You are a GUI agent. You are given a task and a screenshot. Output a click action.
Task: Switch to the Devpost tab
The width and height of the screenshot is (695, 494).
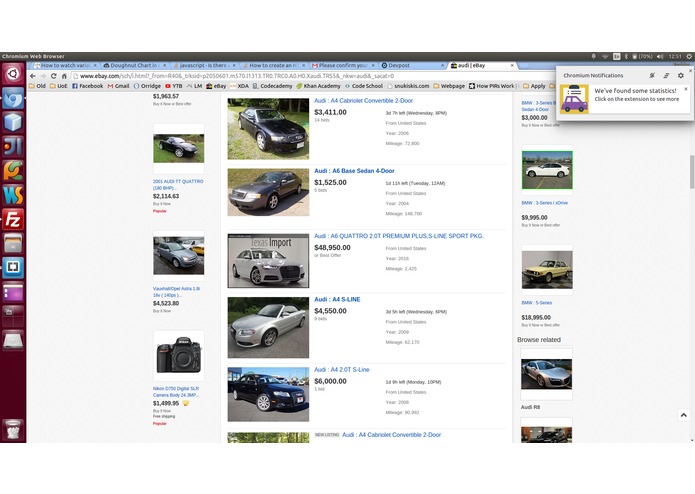413,65
